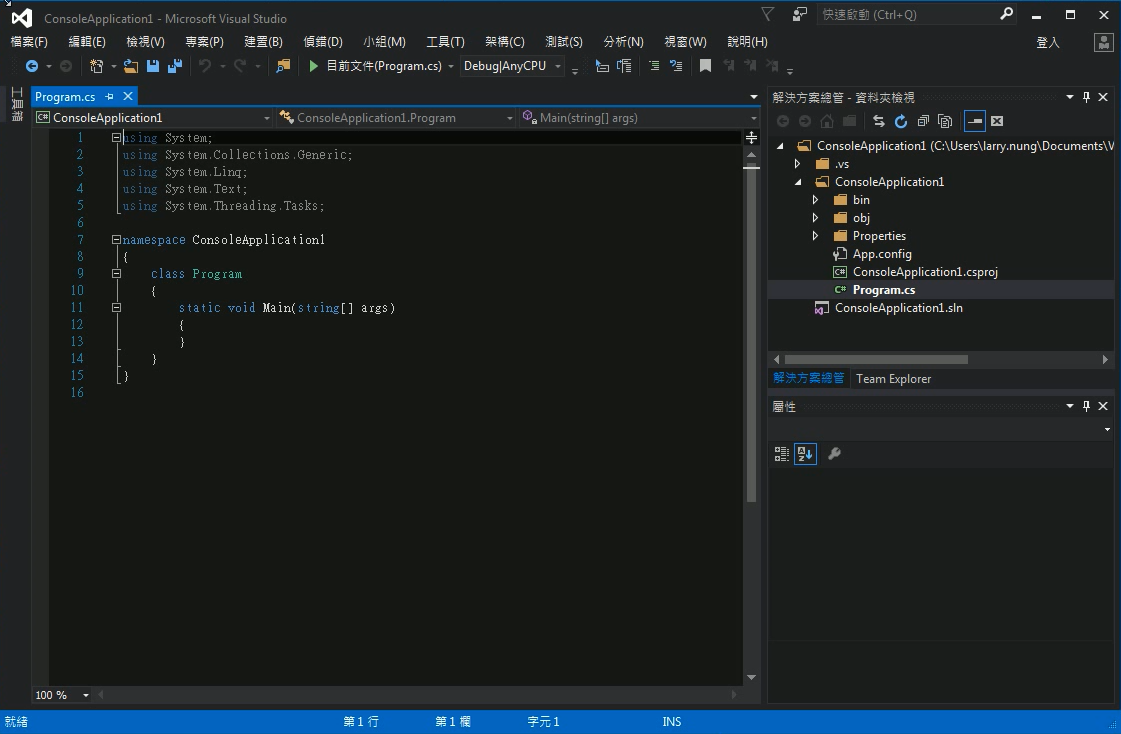Click the Quick Launch search magnifier icon

click(1006, 14)
